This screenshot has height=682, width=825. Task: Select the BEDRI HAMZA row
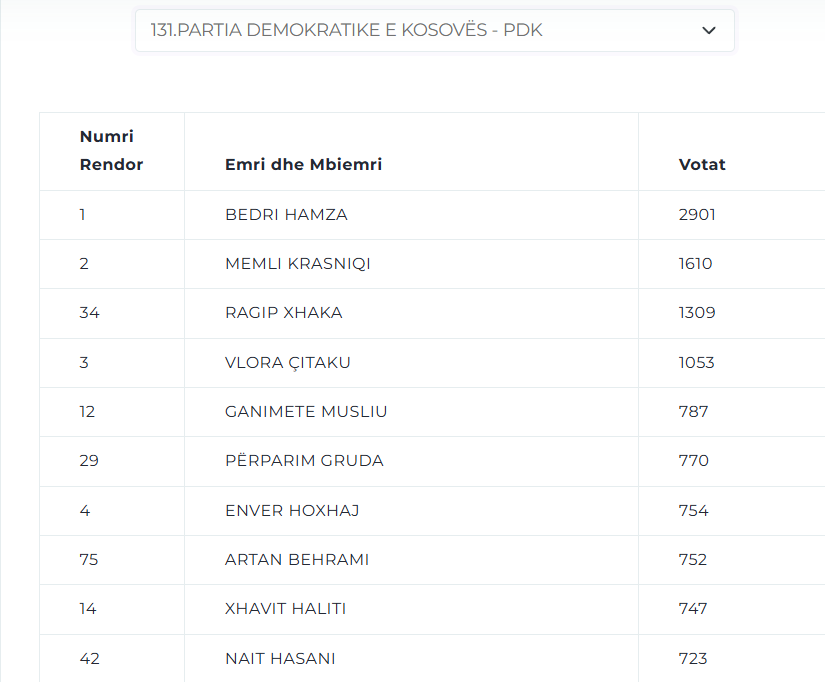click(x=432, y=215)
